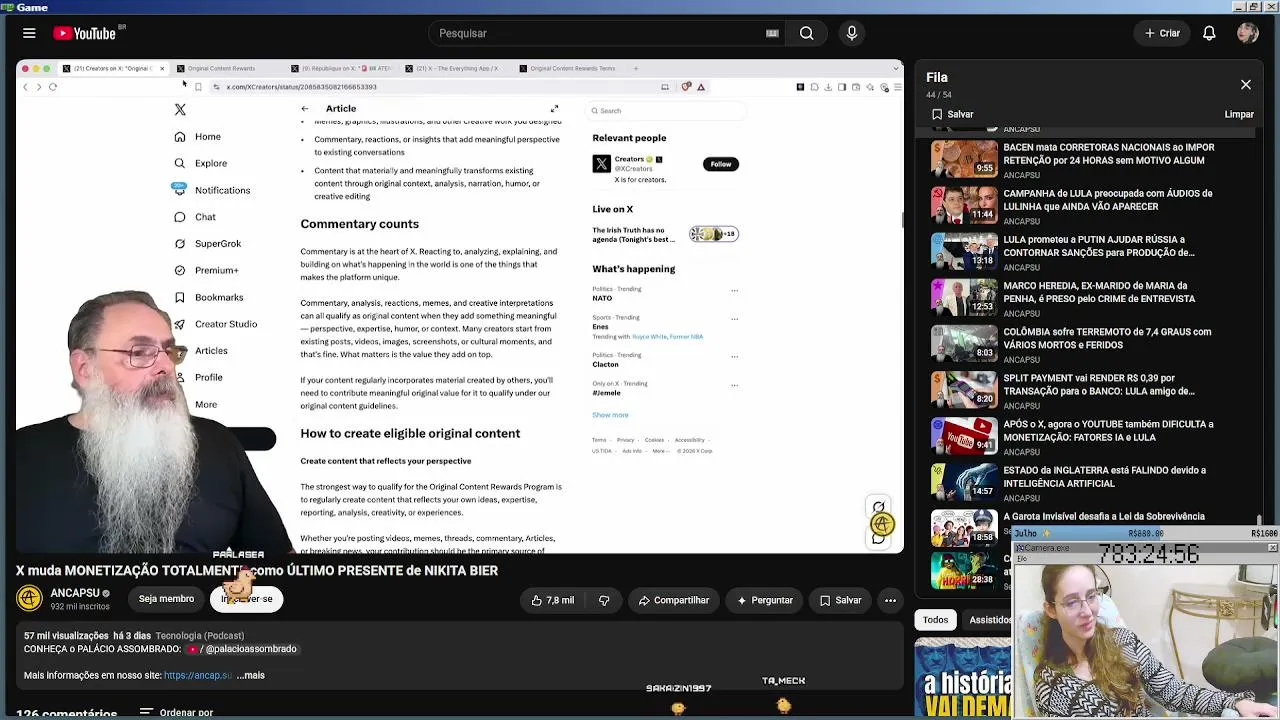Open SuperGrok in the video's X sidebar
The image size is (1280, 720).
pos(207,243)
